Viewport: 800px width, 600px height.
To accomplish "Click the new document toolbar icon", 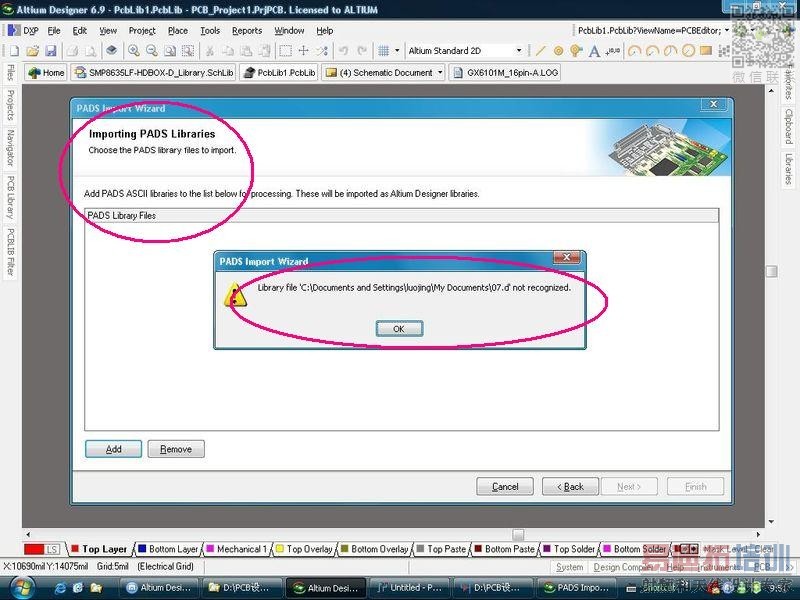I will click(14, 51).
